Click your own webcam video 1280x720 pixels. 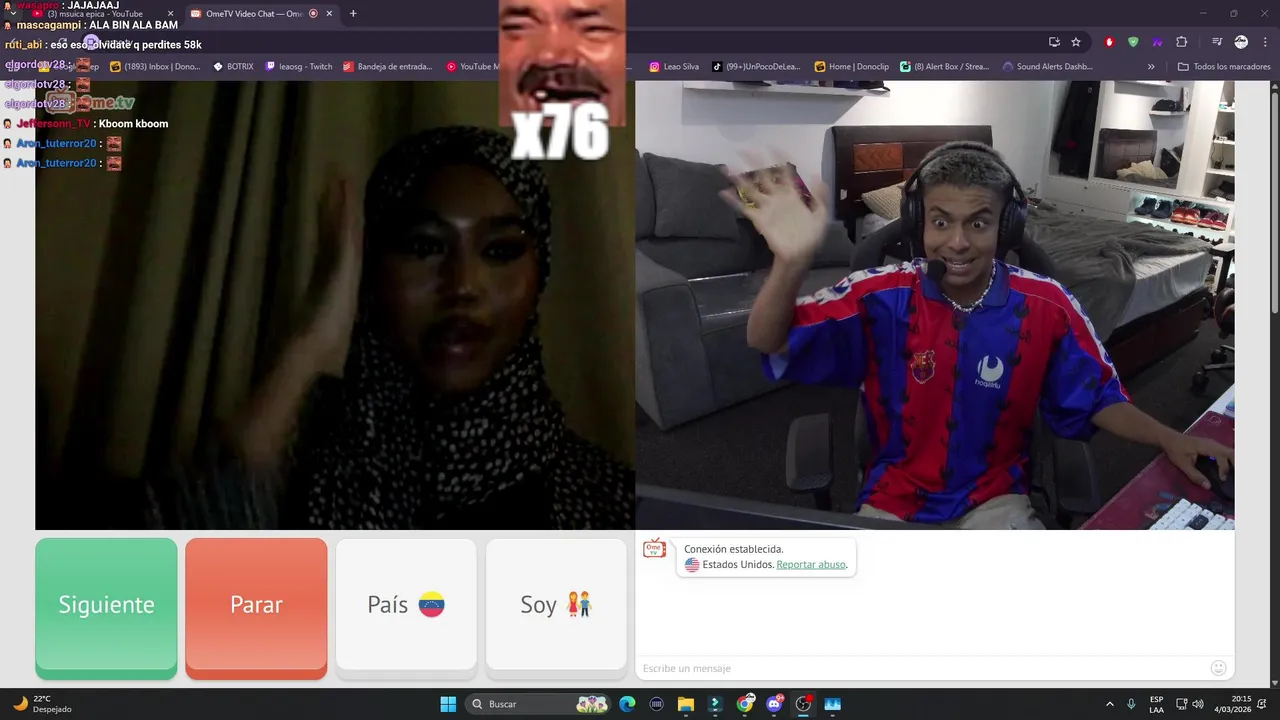pos(935,305)
